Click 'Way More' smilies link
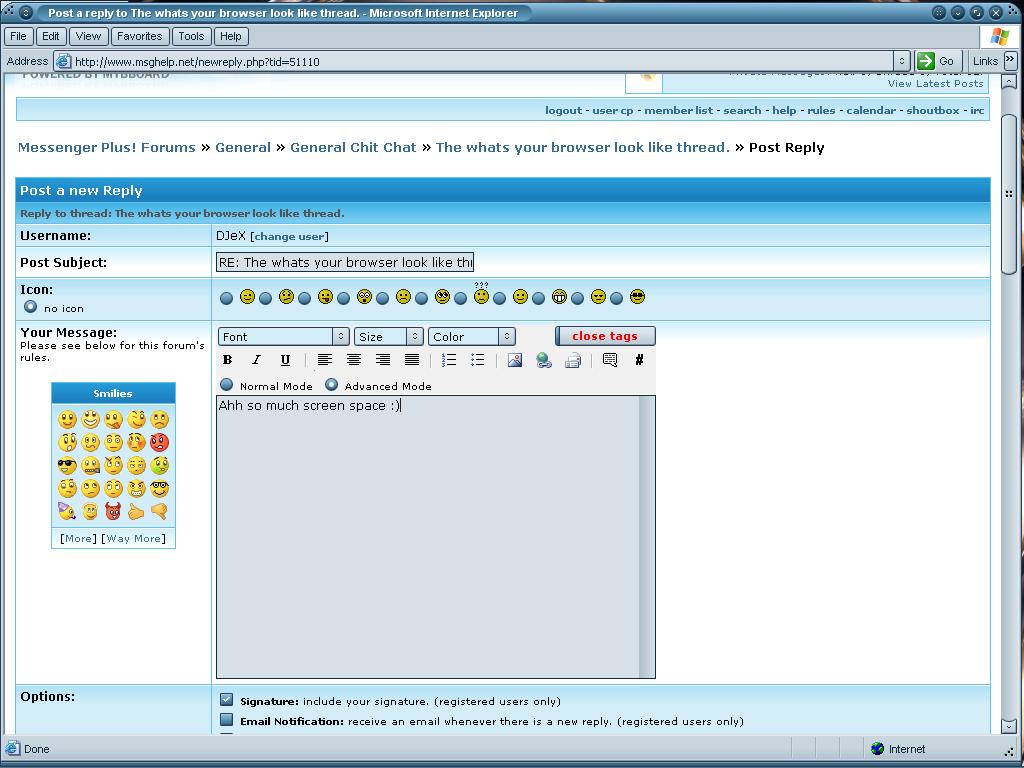Image resolution: width=1024 pixels, height=768 pixels. point(134,538)
